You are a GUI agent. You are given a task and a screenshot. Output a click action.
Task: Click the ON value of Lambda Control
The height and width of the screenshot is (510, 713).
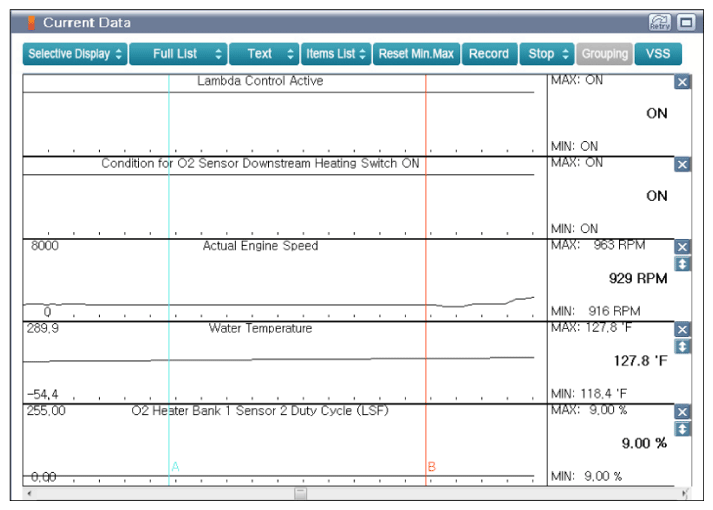click(x=657, y=113)
